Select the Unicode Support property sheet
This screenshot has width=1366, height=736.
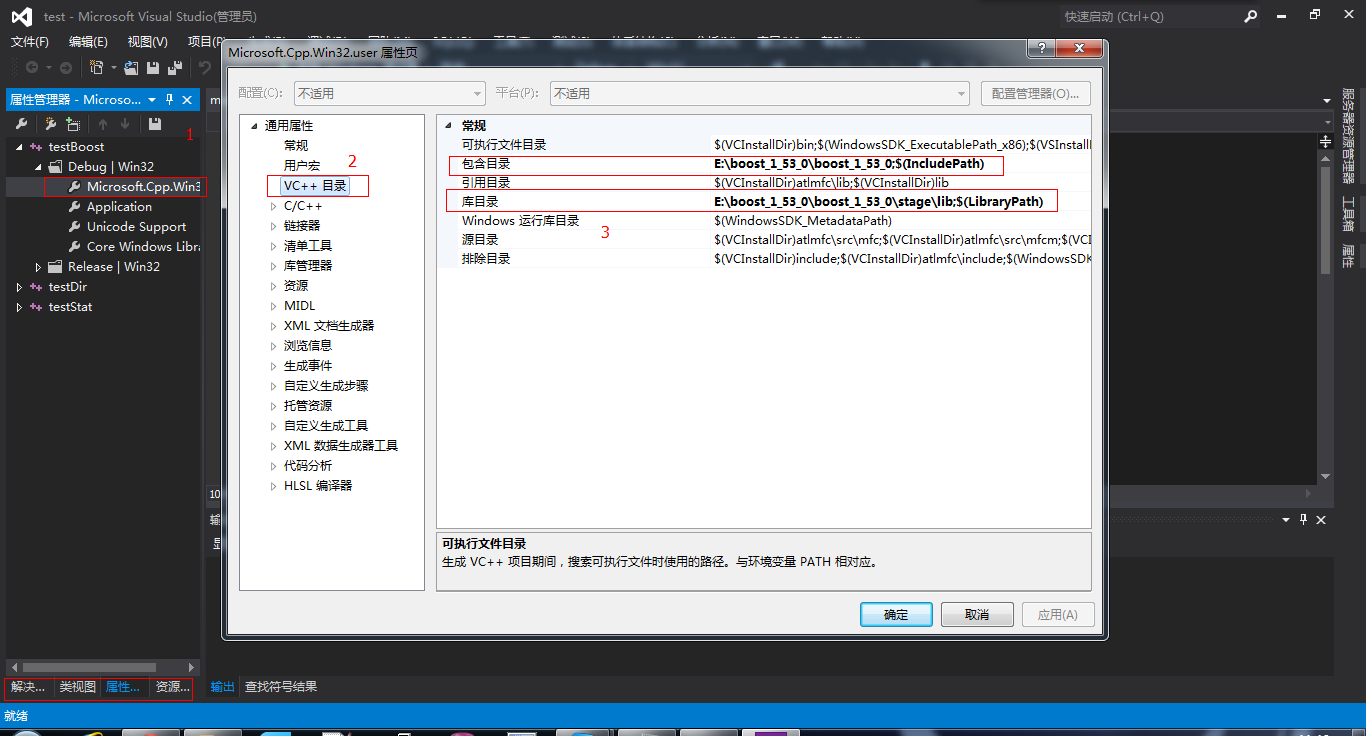click(136, 227)
